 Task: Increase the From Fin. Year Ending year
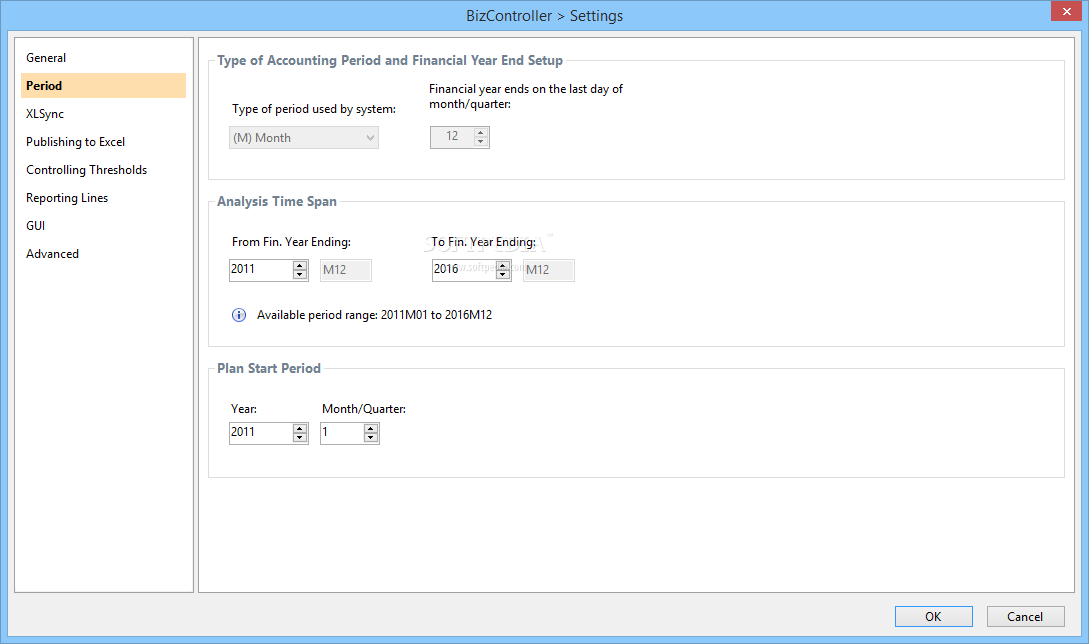(x=299, y=265)
